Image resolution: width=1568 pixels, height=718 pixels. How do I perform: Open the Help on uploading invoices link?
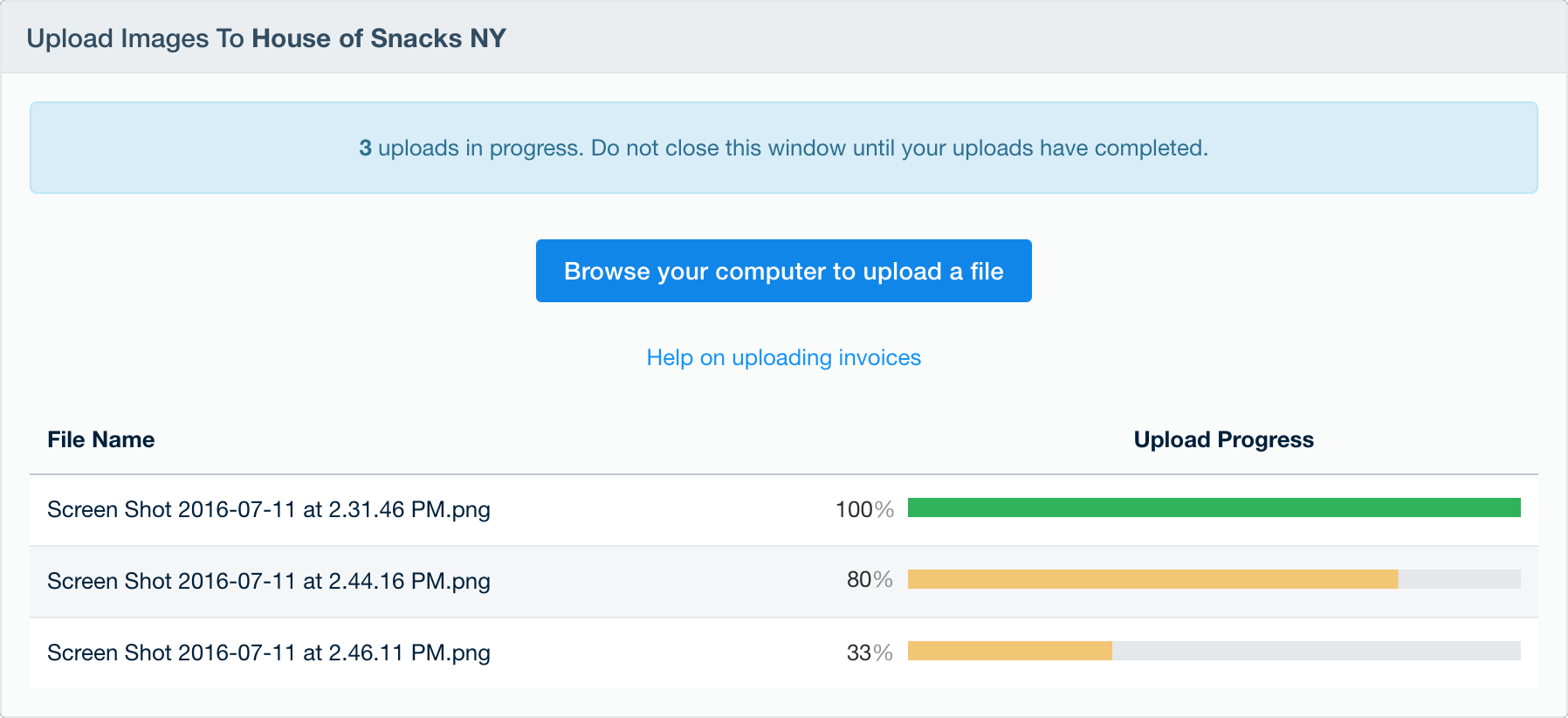tap(783, 358)
